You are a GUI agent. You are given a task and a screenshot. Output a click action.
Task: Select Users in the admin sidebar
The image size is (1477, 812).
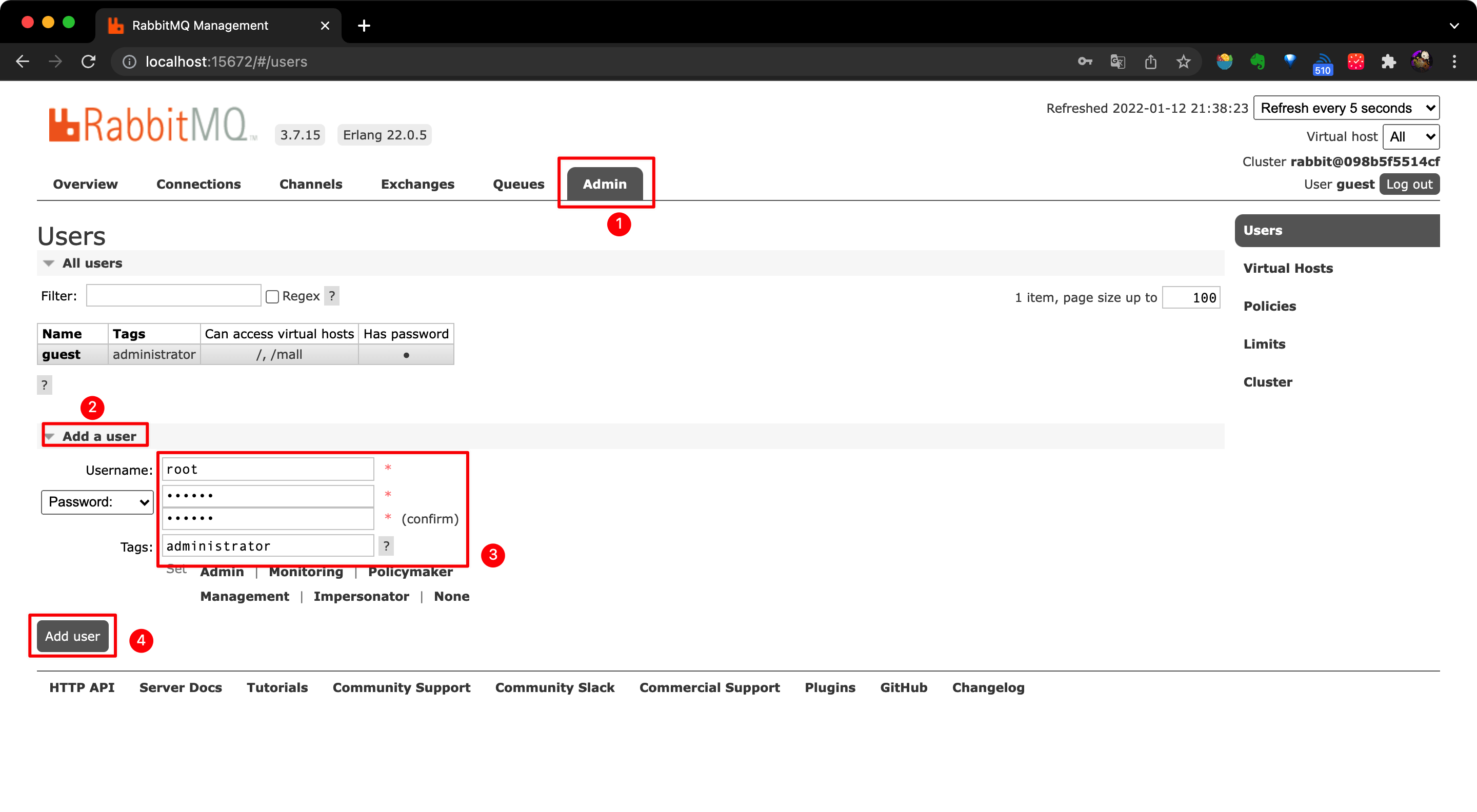pyautogui.click(x=1336, y=230)
